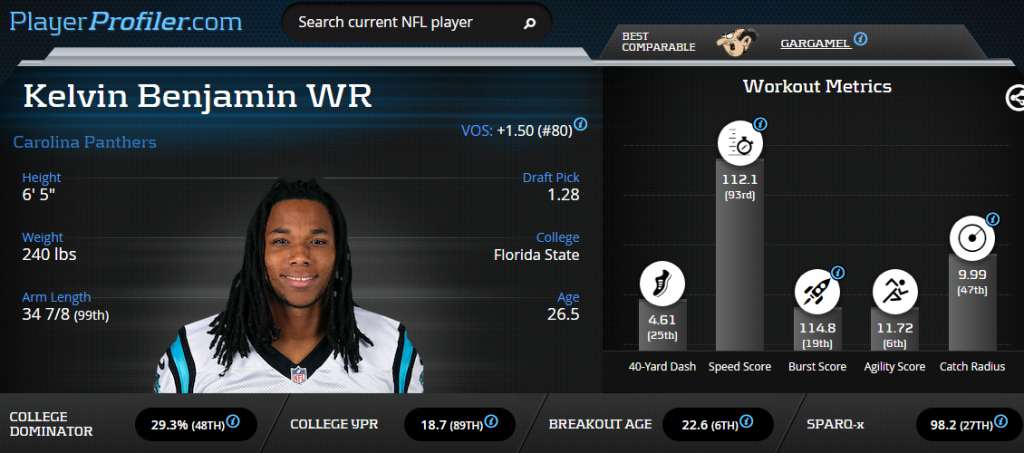Go to PlayerProfiler.com home logo
The width and height of the screenshot is (1024, 453).
pyautogui.click(x=125, y=22)
